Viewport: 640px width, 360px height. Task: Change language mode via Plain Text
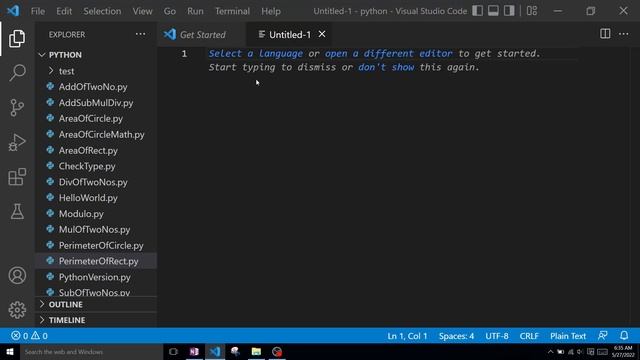click(x=568, y=336)
